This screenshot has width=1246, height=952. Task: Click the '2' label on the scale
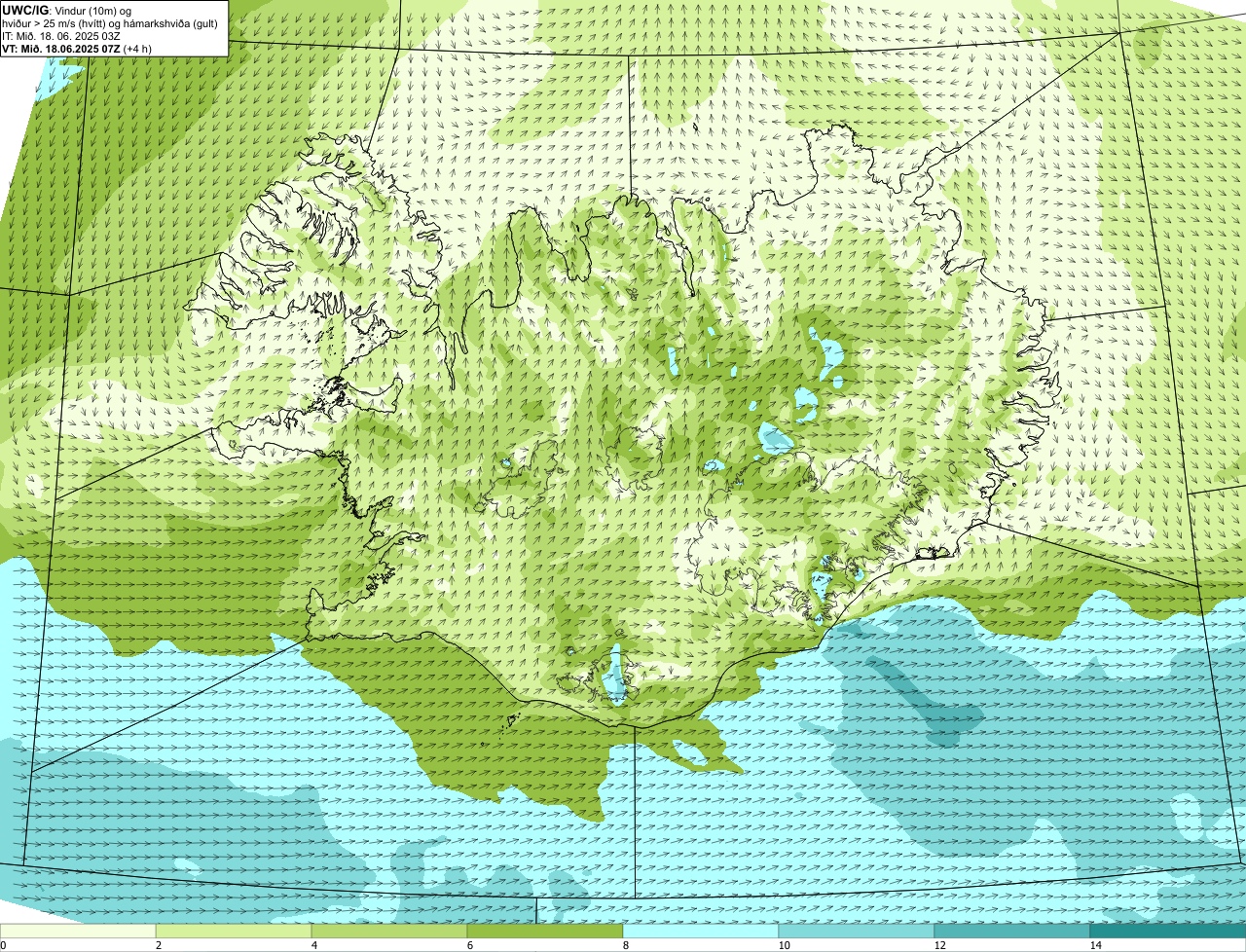coord(158,945)
